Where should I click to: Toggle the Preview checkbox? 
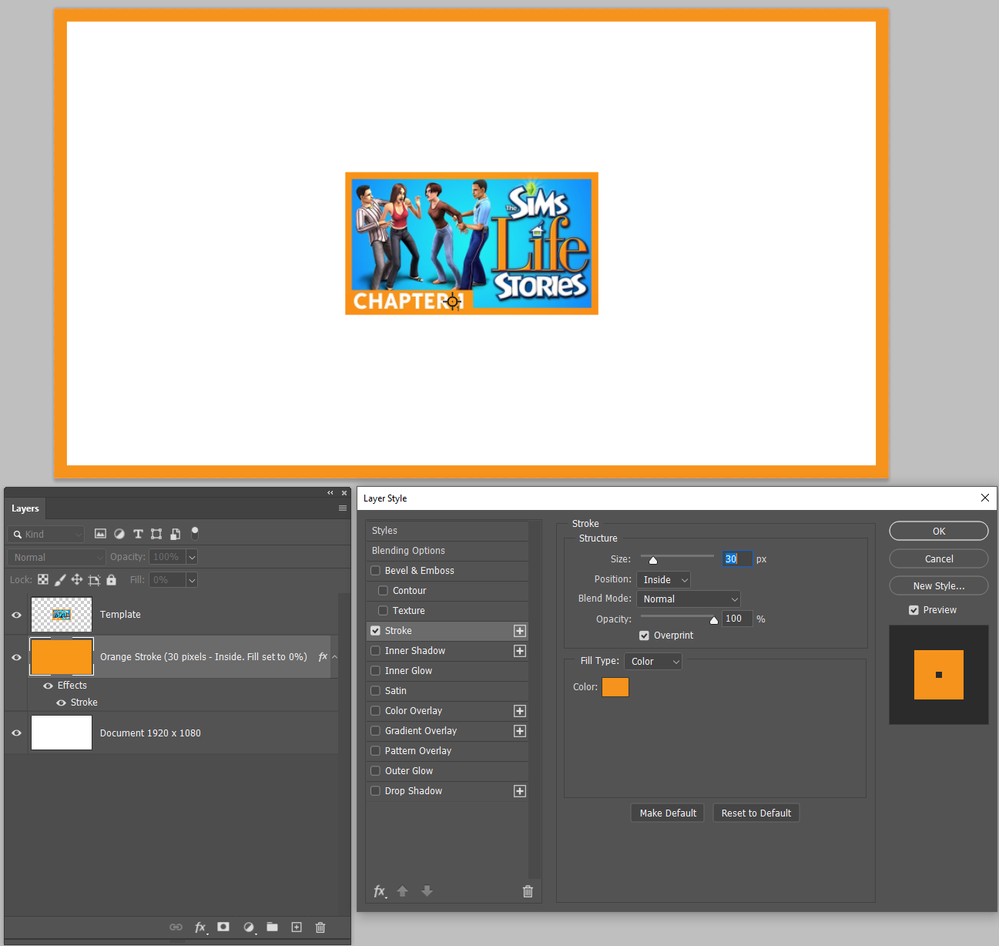pyautogui.click(x=914, y=610)
